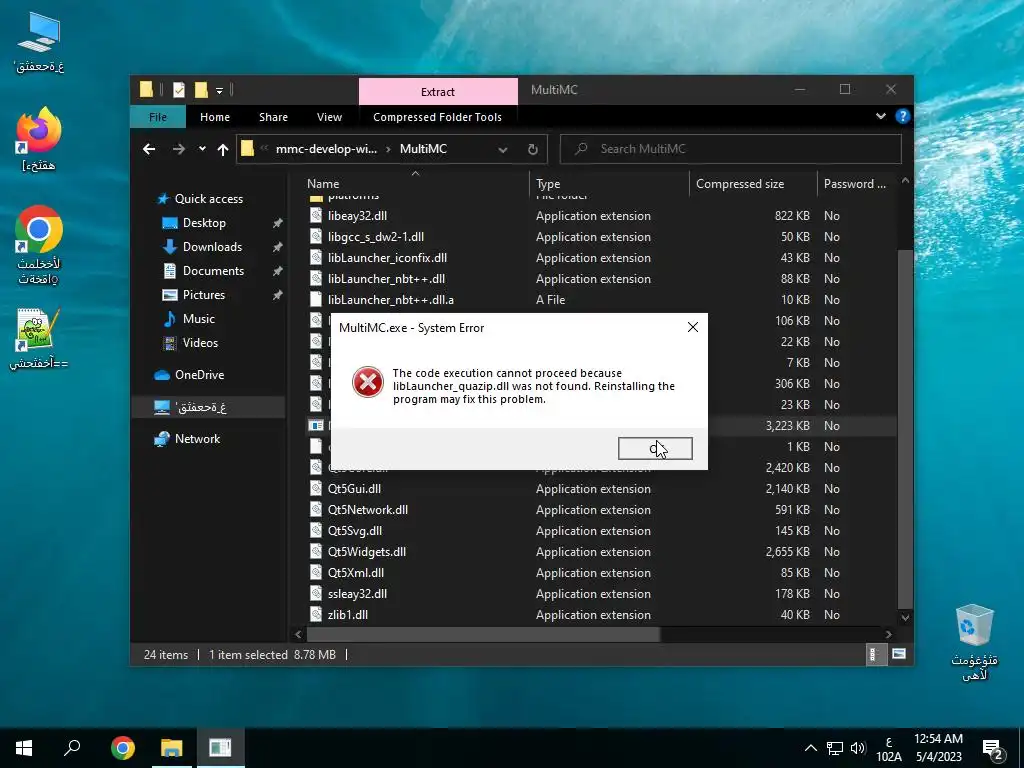Select Recycle Bin desktop icon
Screen dimensions: 1024x768
coord(974,643)
